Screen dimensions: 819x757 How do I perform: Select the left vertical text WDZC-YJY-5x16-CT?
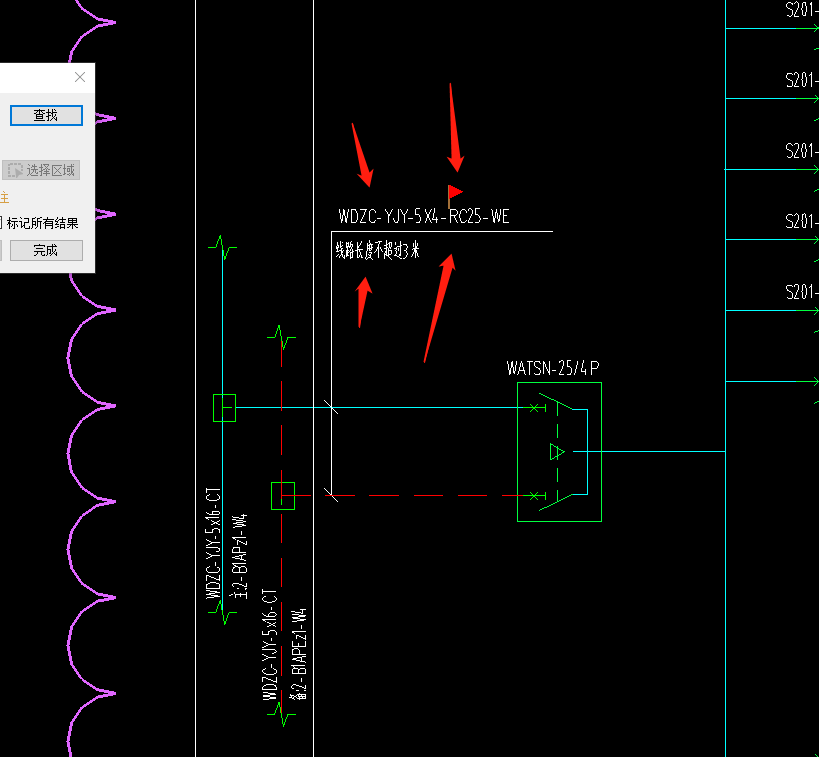click(213, 543)
